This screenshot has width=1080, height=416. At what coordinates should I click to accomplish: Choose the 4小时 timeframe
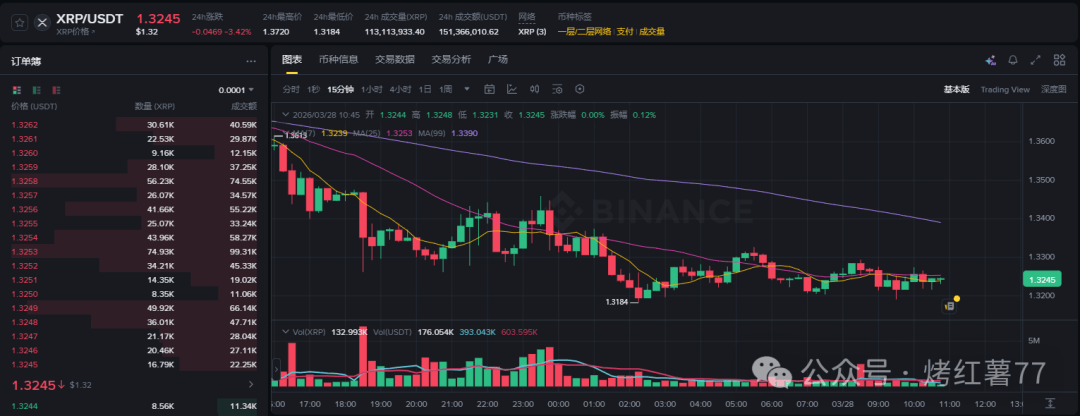pyautogui.click(x=400, y=89)
